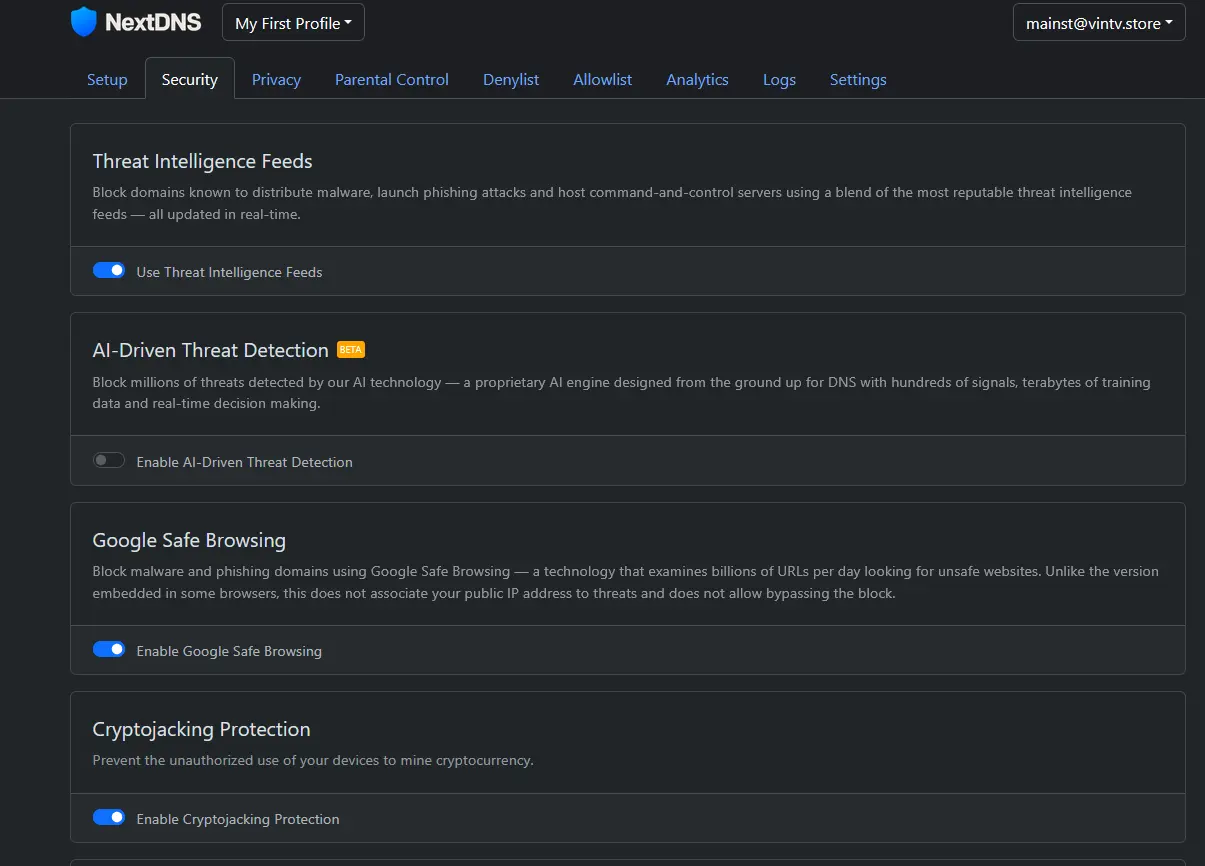This screenshot has width=1205, height=866.
Task: View the Analytics tab
Action: (697, 80)
